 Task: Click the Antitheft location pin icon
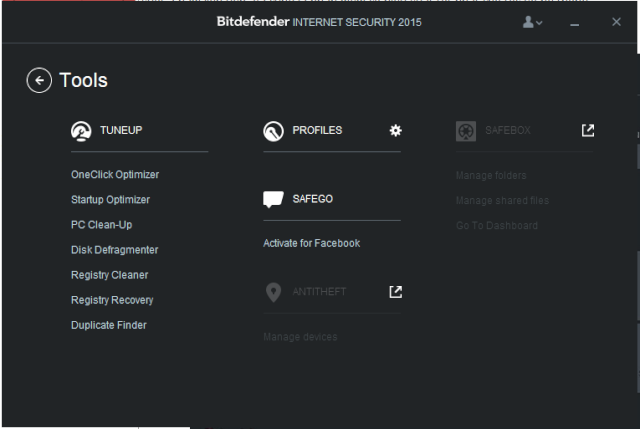[x=273, y=292]
